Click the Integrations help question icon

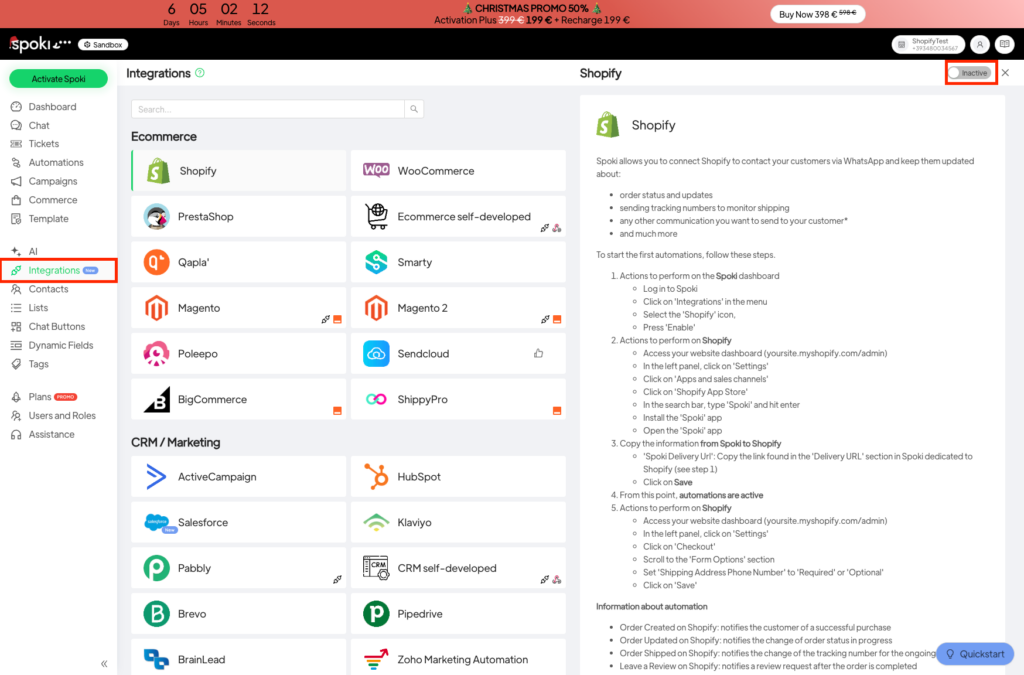click(200, 73)
